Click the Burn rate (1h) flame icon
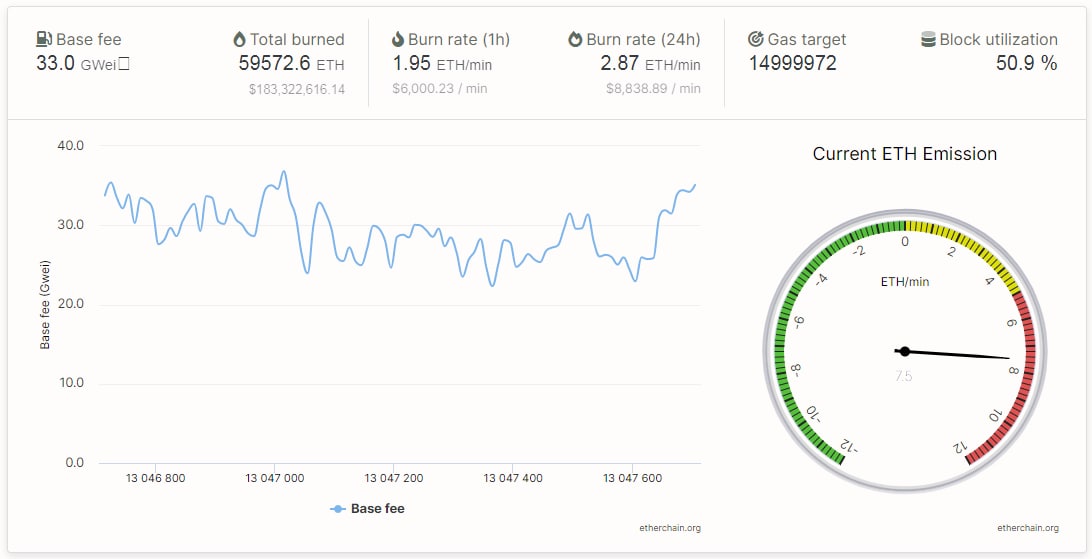The image size is (1092, 559). click(x=398, y=40)
